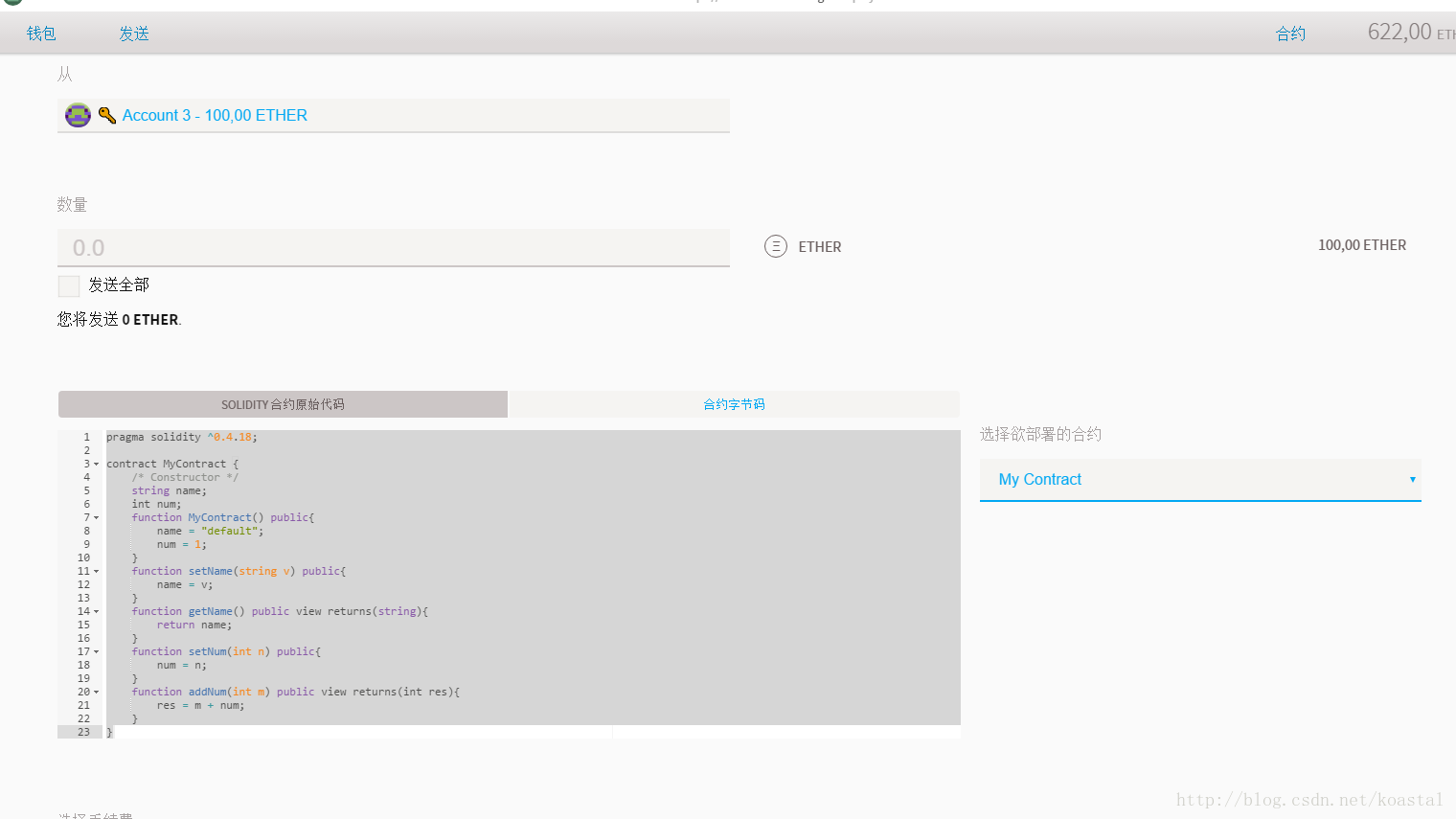Tick the 发送全部 send-all checkbox
1456x819 pixels.
click(x=69, y=285)
